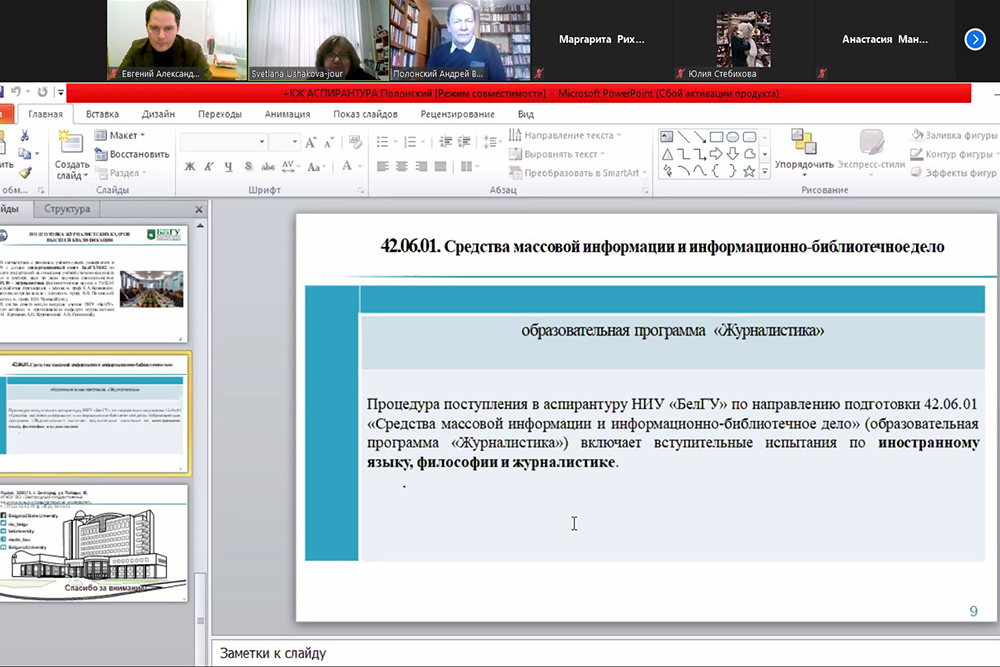The height and width of the screenshot is (667, 1000).
Task: Open the Макет layout dropdown
Action: (126, 135)
